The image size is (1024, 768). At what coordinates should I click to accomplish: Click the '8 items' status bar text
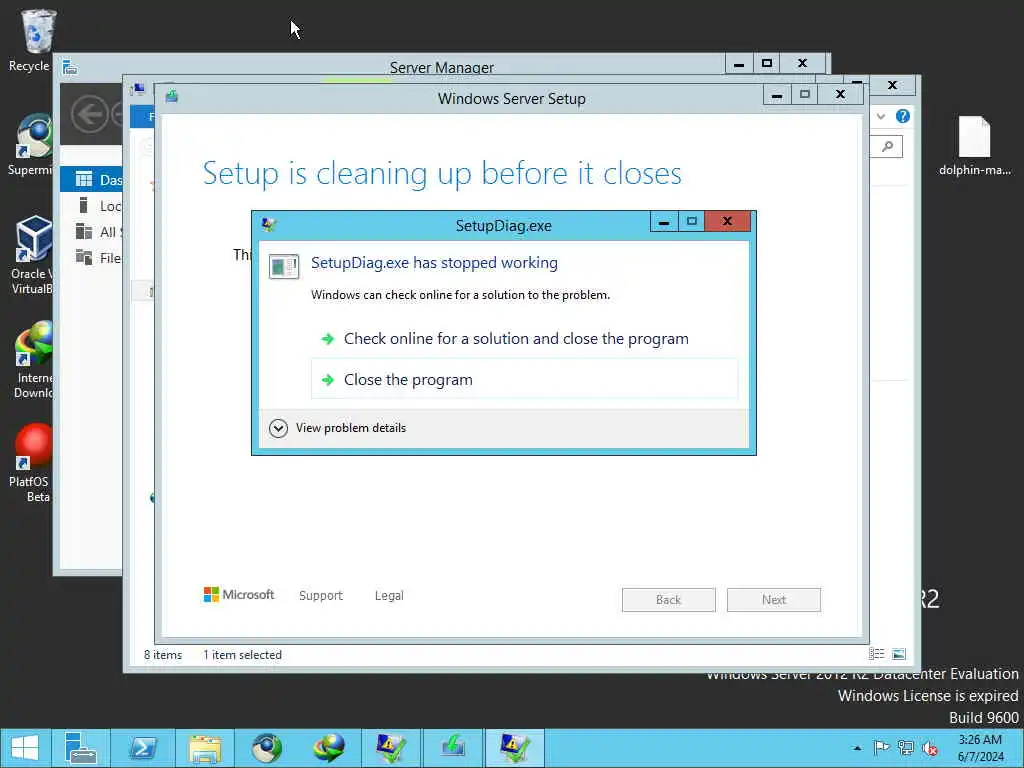tap(163, 655)
